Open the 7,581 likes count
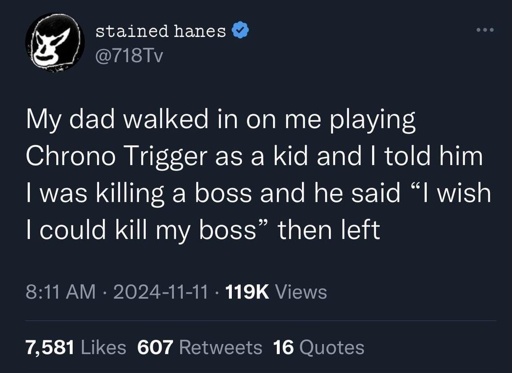Image resolution: width=512 pixels, height=373 pixels. point(50,348)
